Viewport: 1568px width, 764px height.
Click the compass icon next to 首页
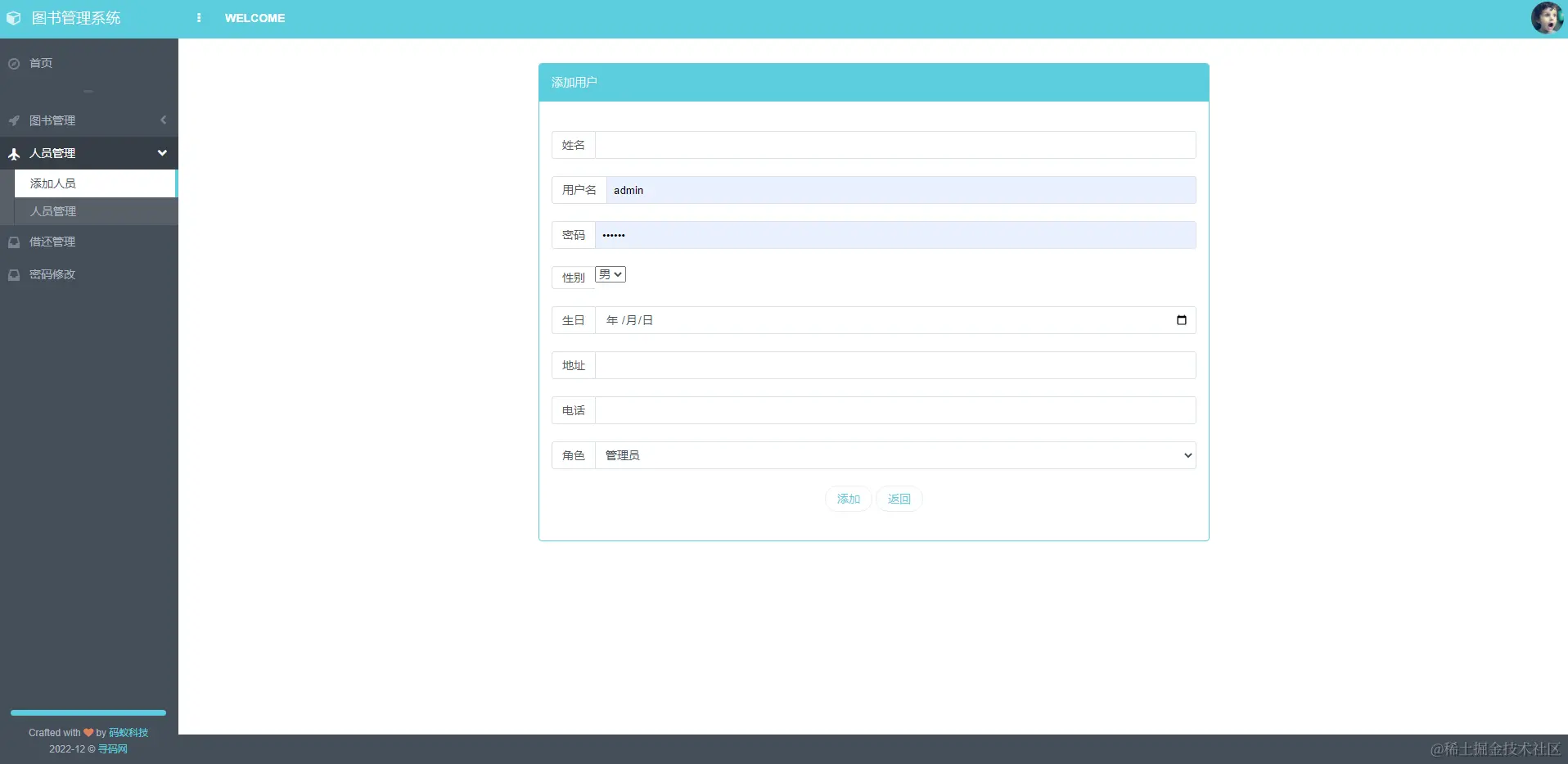(13, 62)
